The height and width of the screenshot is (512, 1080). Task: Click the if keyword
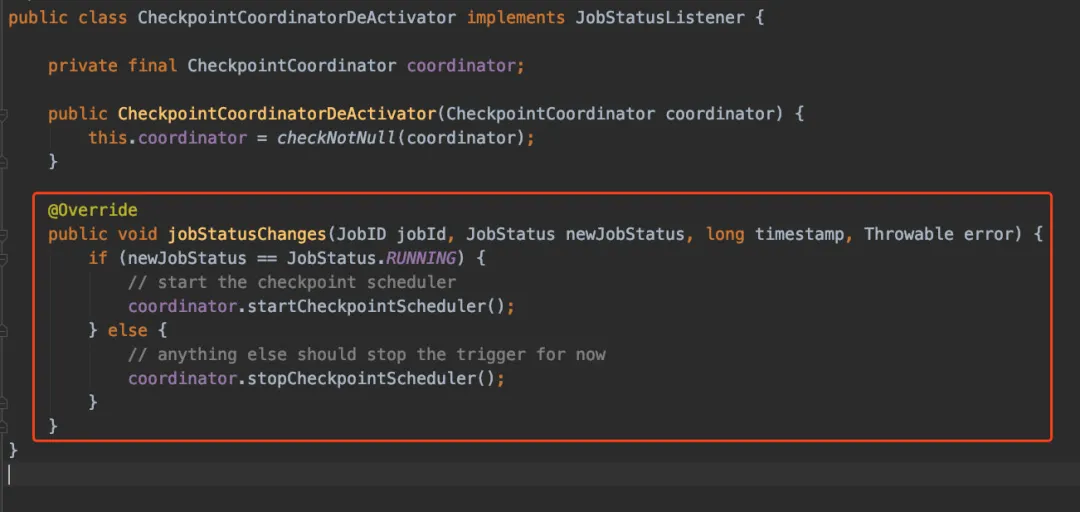pos(98,258)
